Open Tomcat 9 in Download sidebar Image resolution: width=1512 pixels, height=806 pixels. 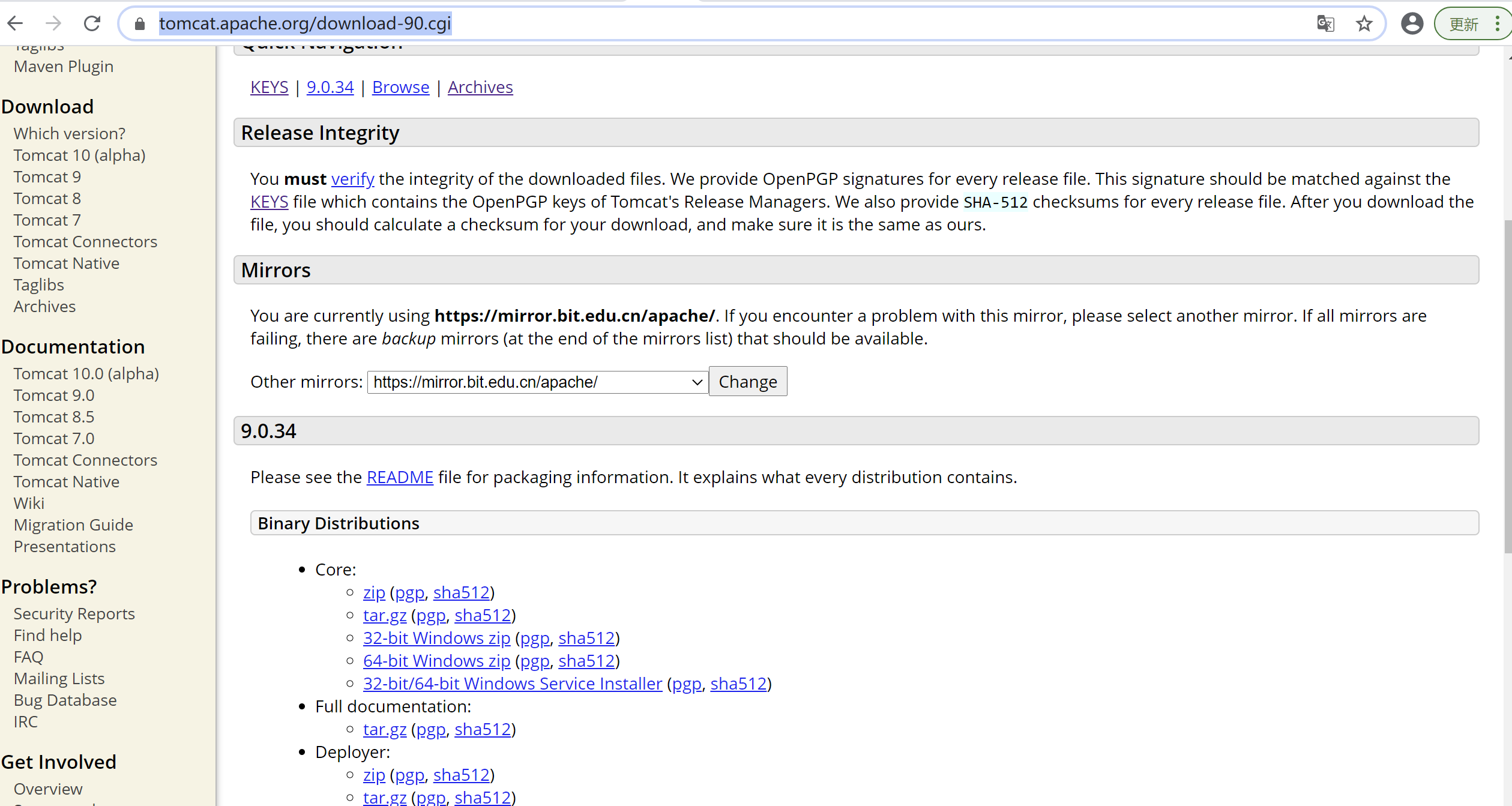pyautogui.click(x=47, y=177)
